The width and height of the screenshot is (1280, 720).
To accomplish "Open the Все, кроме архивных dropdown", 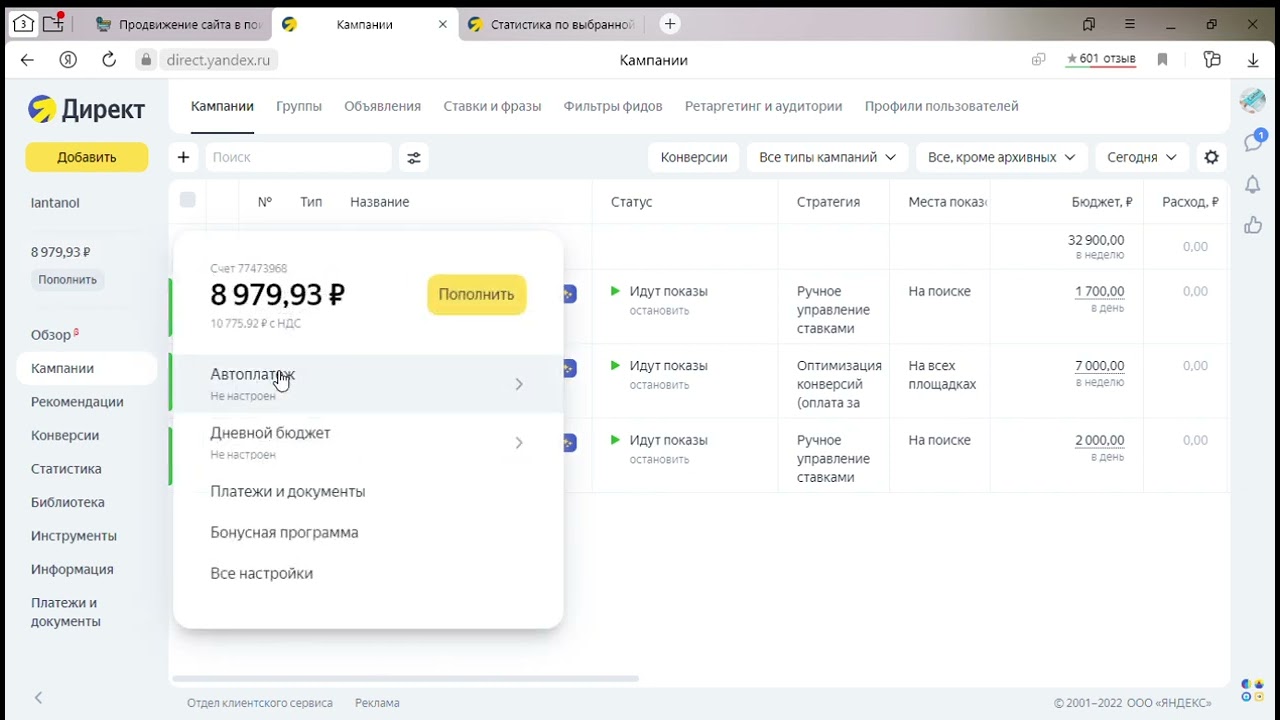I will 1001,157.
